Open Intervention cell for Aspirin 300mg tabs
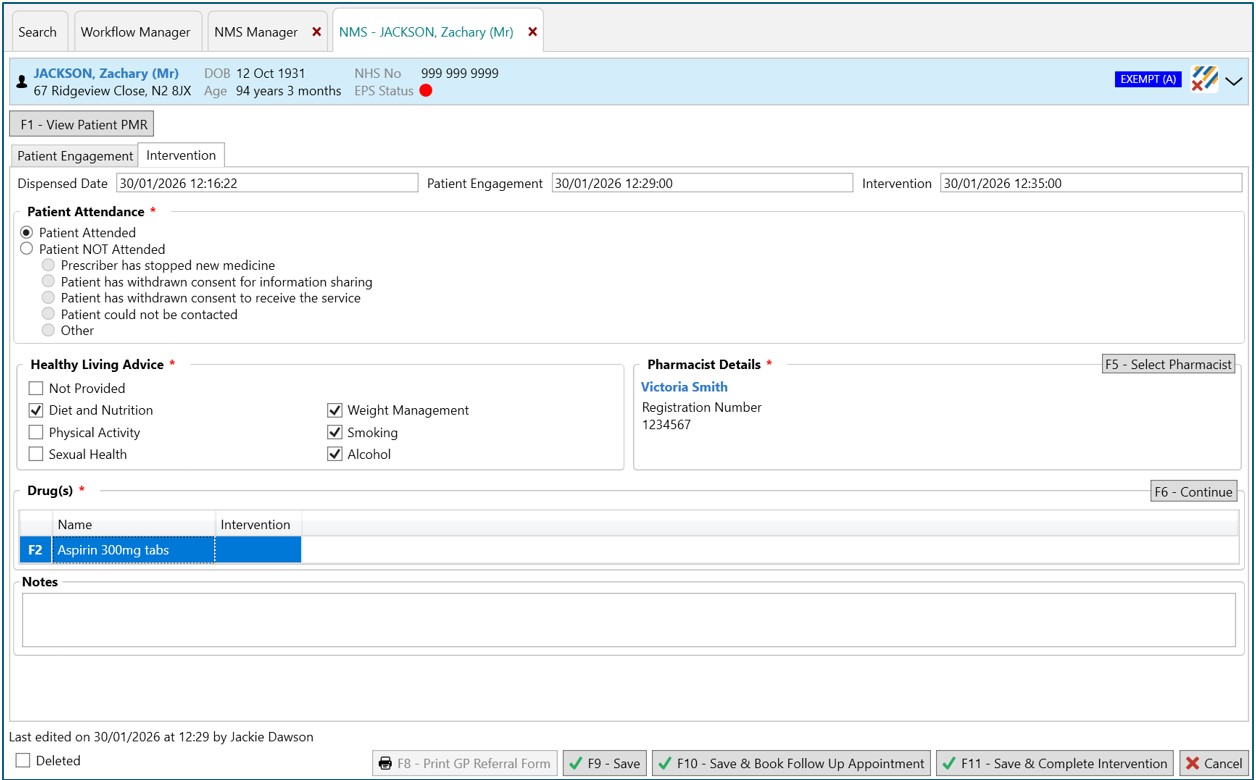The image size is (1256, 780). pyautogui.click(x=257, y=550)
